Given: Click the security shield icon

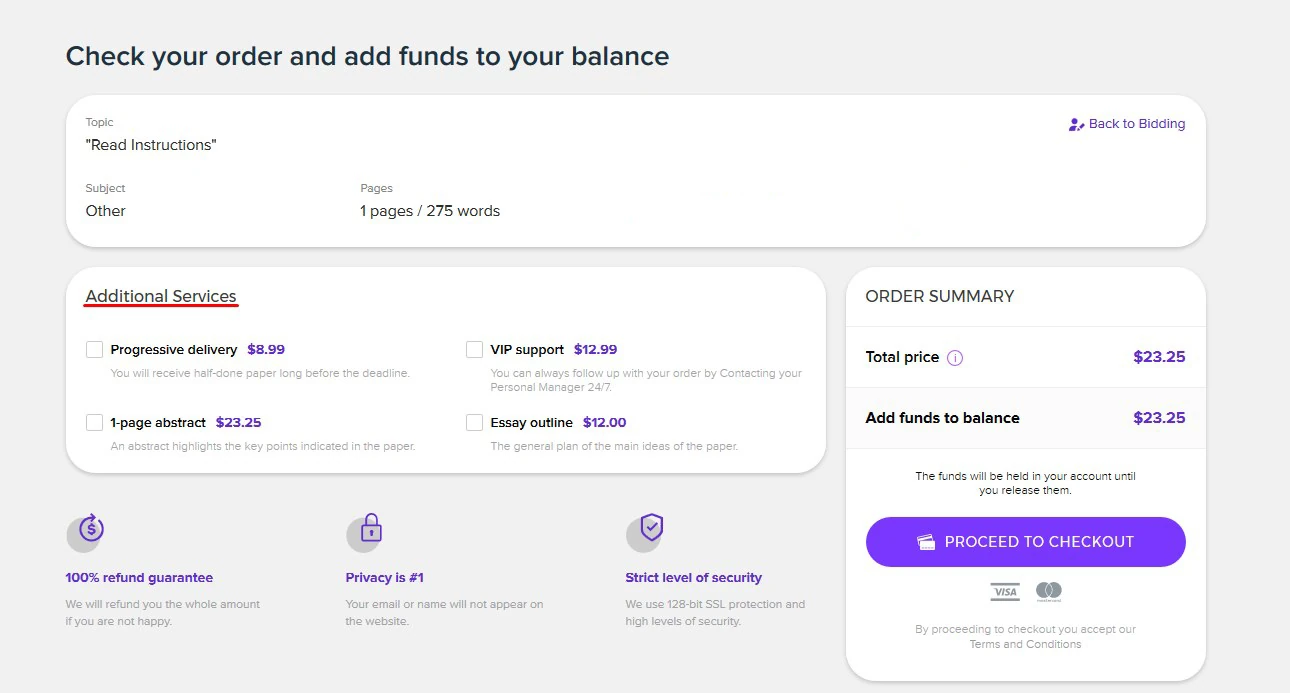Looking at the screenshot, I should coord(652,527).
